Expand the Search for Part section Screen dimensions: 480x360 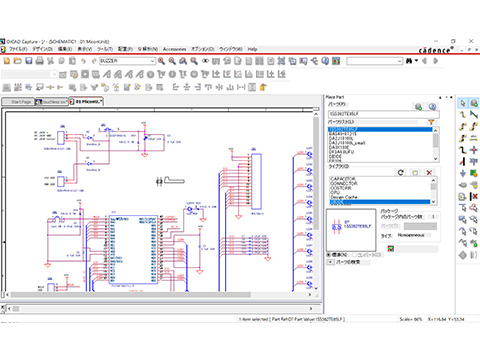(x=330, y=262)
